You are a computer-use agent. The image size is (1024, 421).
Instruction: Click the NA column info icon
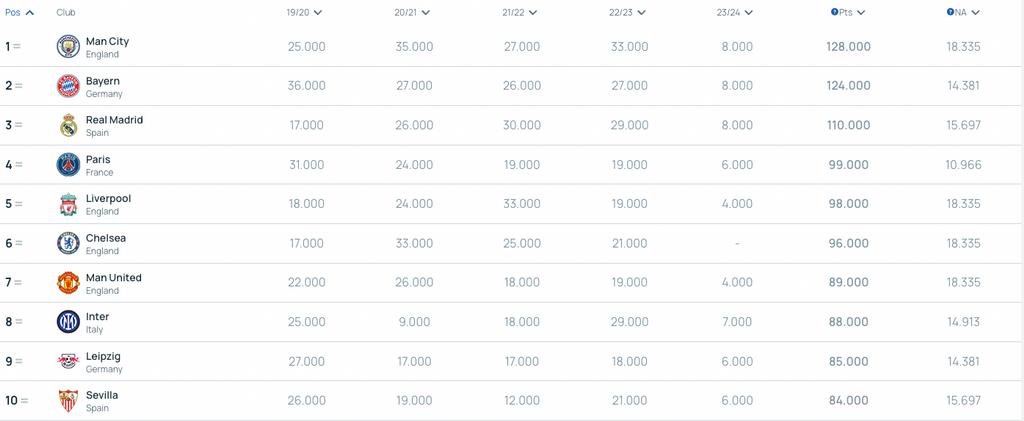(950, 13)
